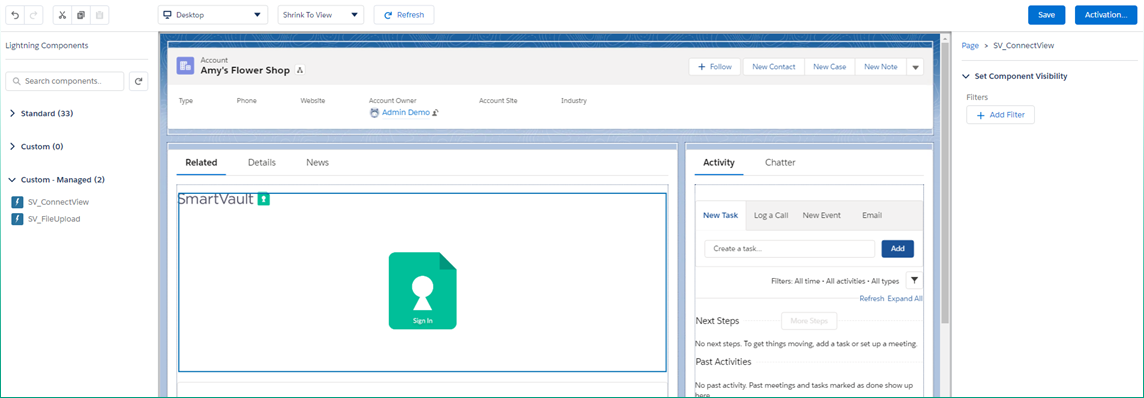1144x398 pixels.
Task: Click the Copy icon in toolbar
Action: (x=81, y=15)
